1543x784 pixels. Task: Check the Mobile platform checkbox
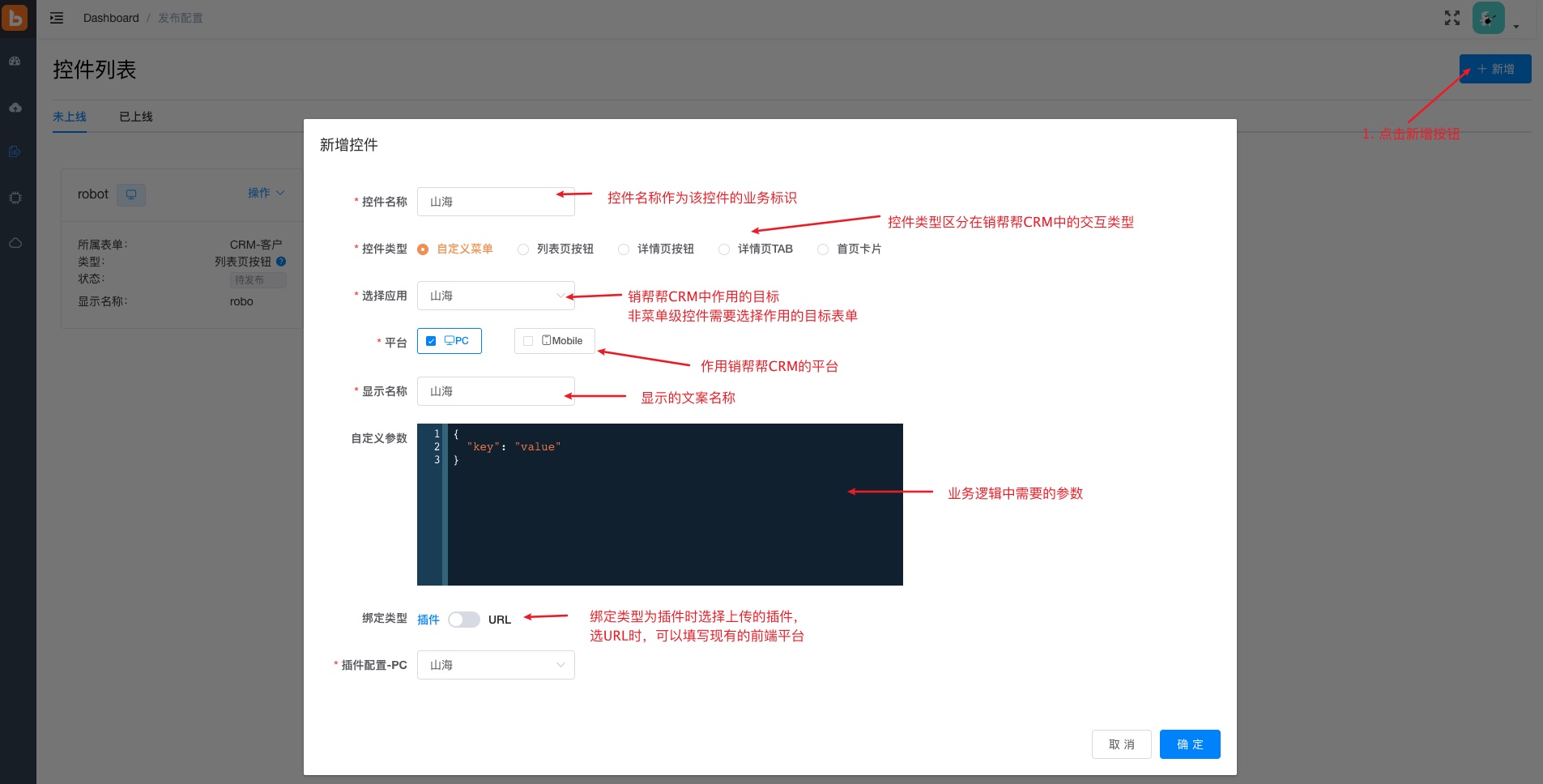(527, 340)
